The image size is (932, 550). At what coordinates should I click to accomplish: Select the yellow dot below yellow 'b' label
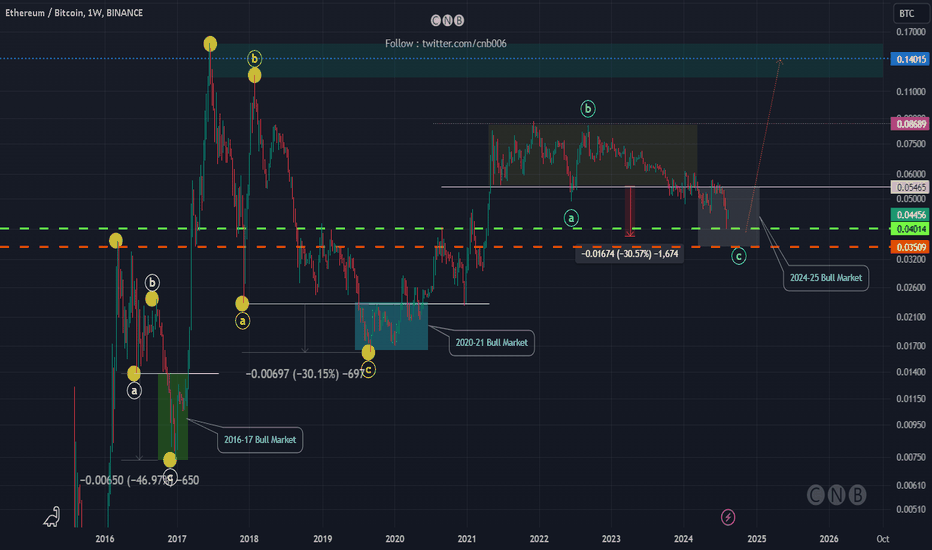pyautogui.click(x=254, y=75)
